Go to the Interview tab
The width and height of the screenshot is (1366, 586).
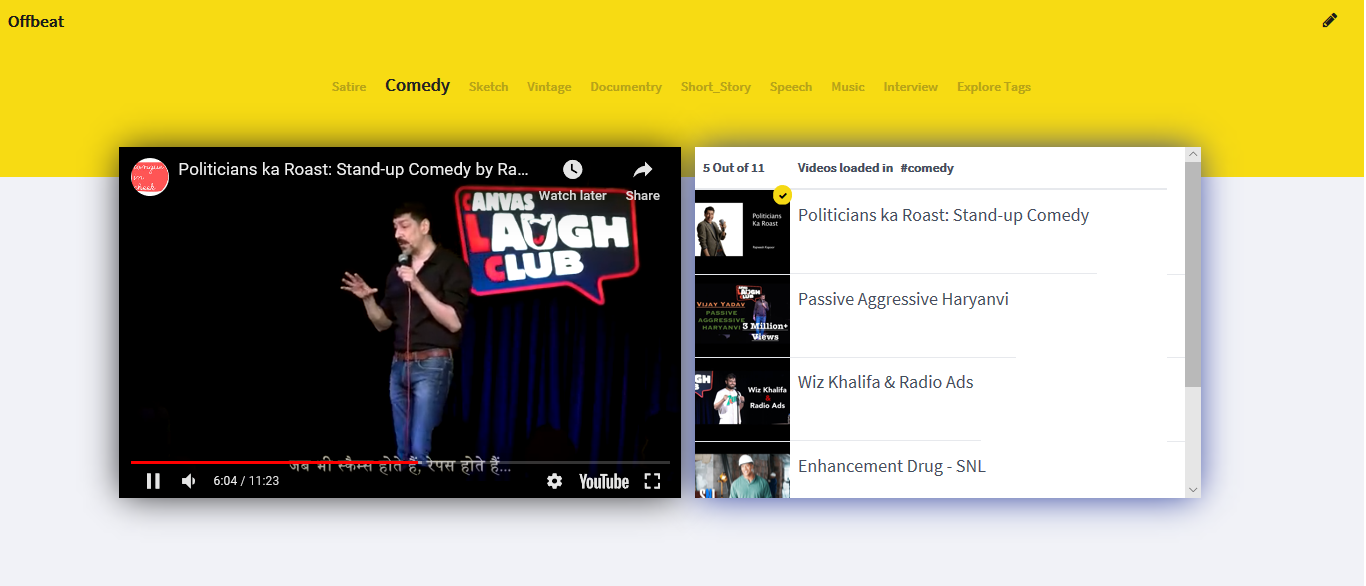[911, 87]
